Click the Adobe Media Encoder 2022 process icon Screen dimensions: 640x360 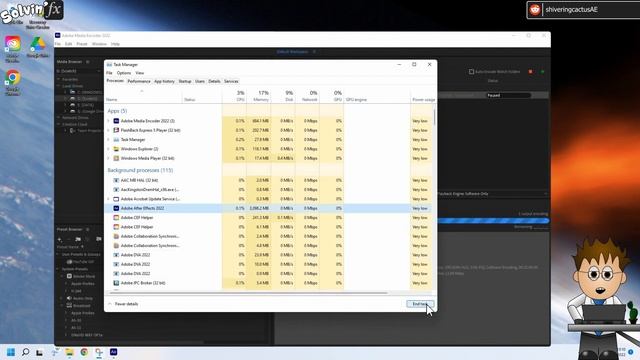(x=116, y=121)
